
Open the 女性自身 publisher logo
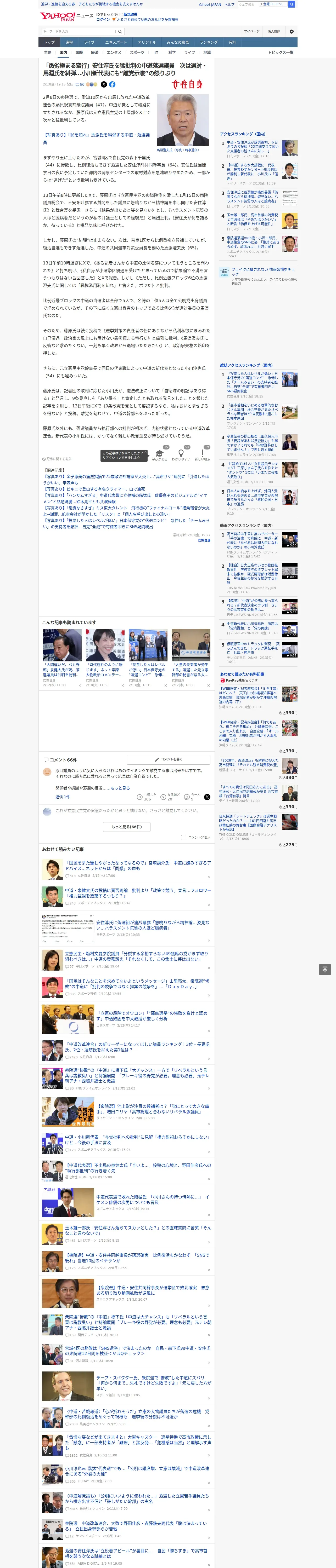pos(187,85)
